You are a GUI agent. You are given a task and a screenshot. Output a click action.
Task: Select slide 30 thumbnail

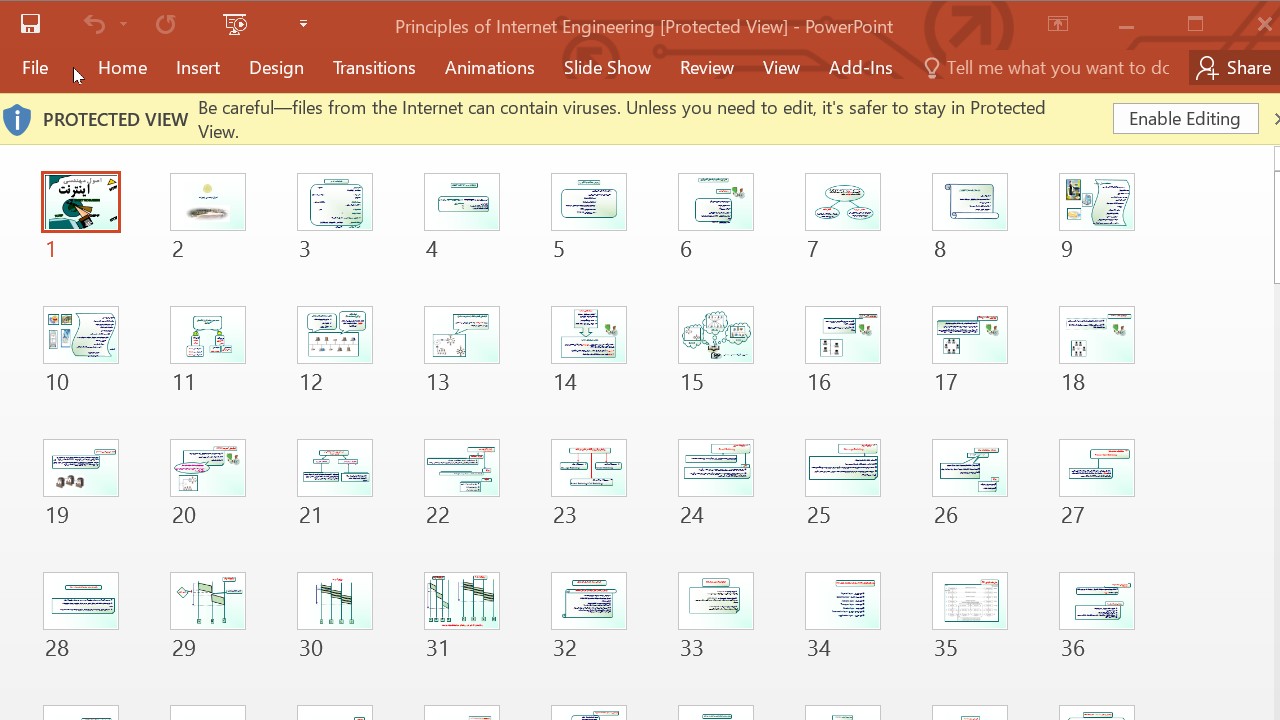(335, 601)
